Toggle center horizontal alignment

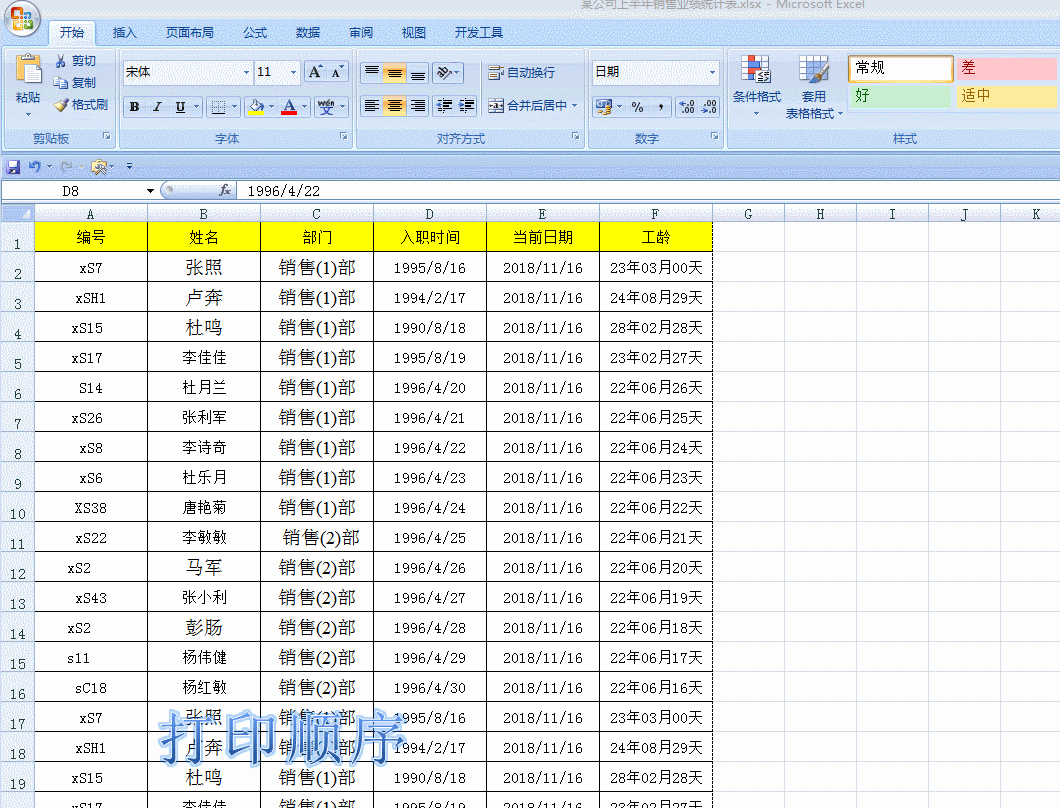395,105
